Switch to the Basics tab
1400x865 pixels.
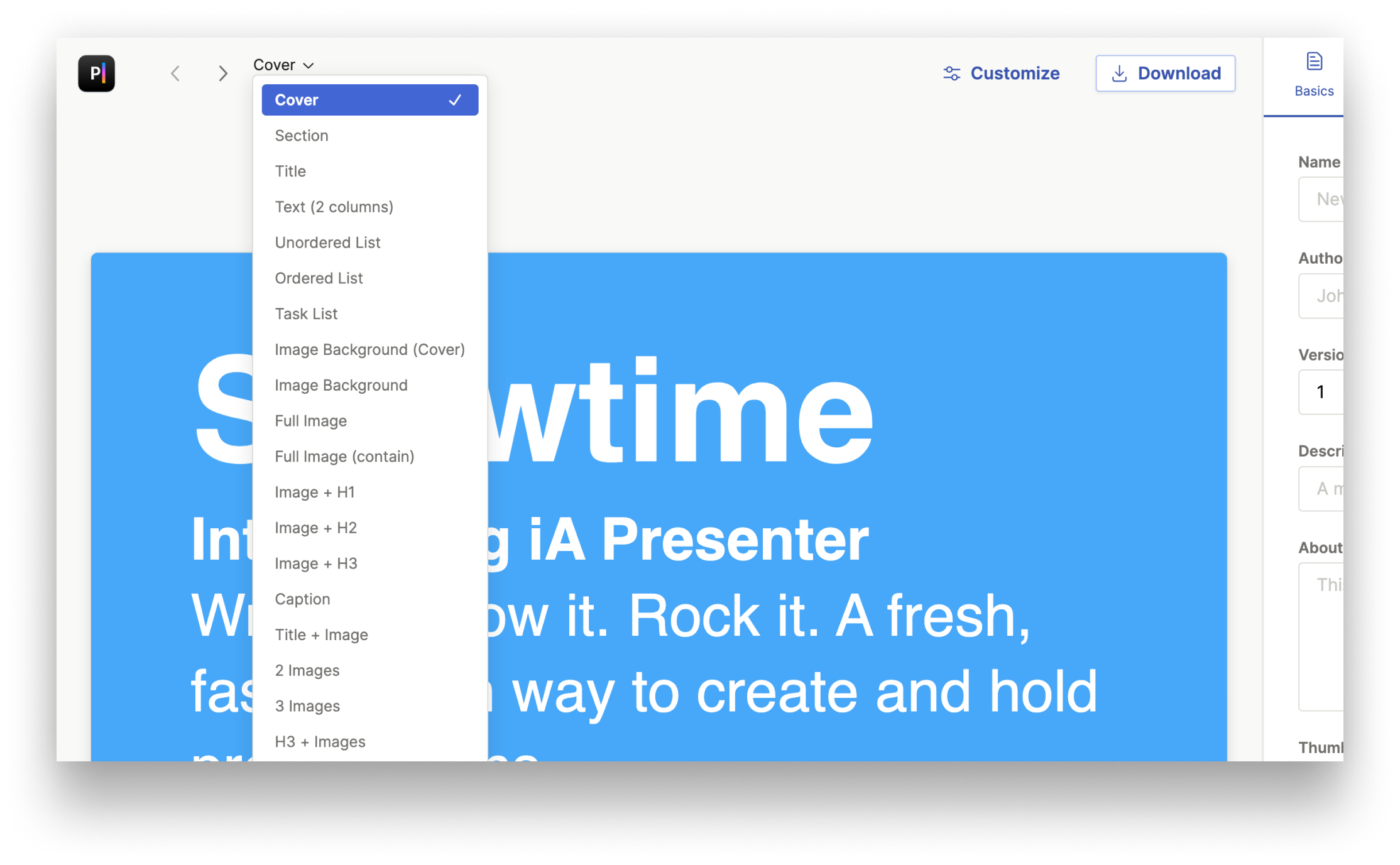1314,75
